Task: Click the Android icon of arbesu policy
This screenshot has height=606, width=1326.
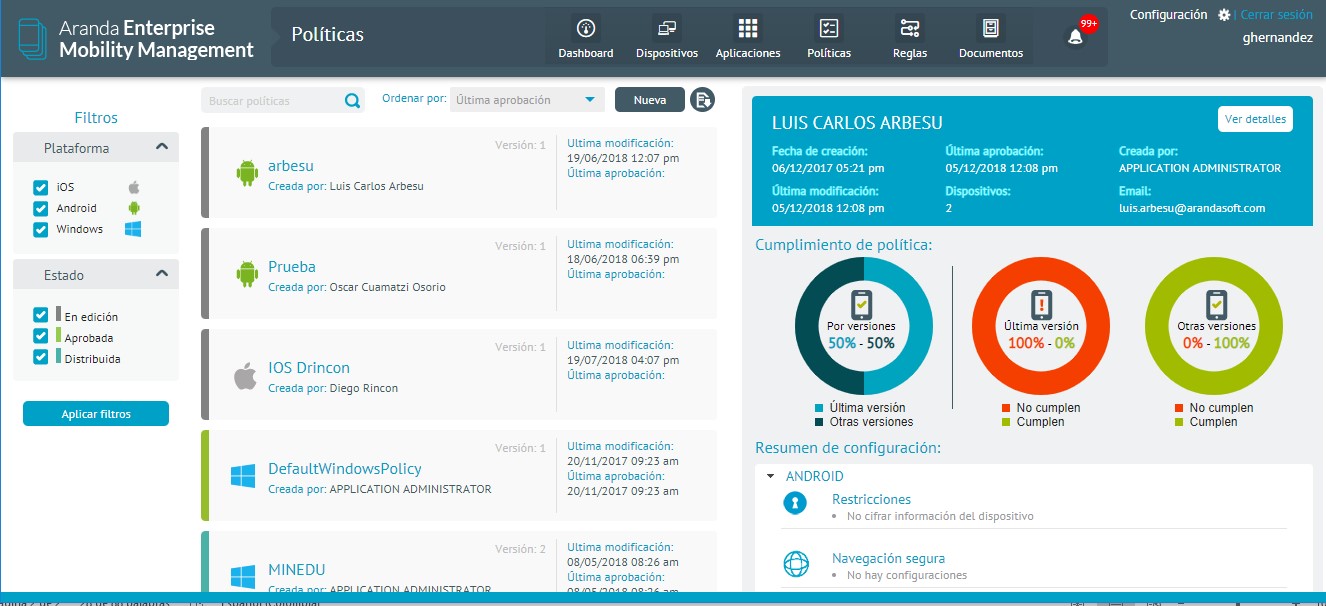Action: tap(247, 173)
